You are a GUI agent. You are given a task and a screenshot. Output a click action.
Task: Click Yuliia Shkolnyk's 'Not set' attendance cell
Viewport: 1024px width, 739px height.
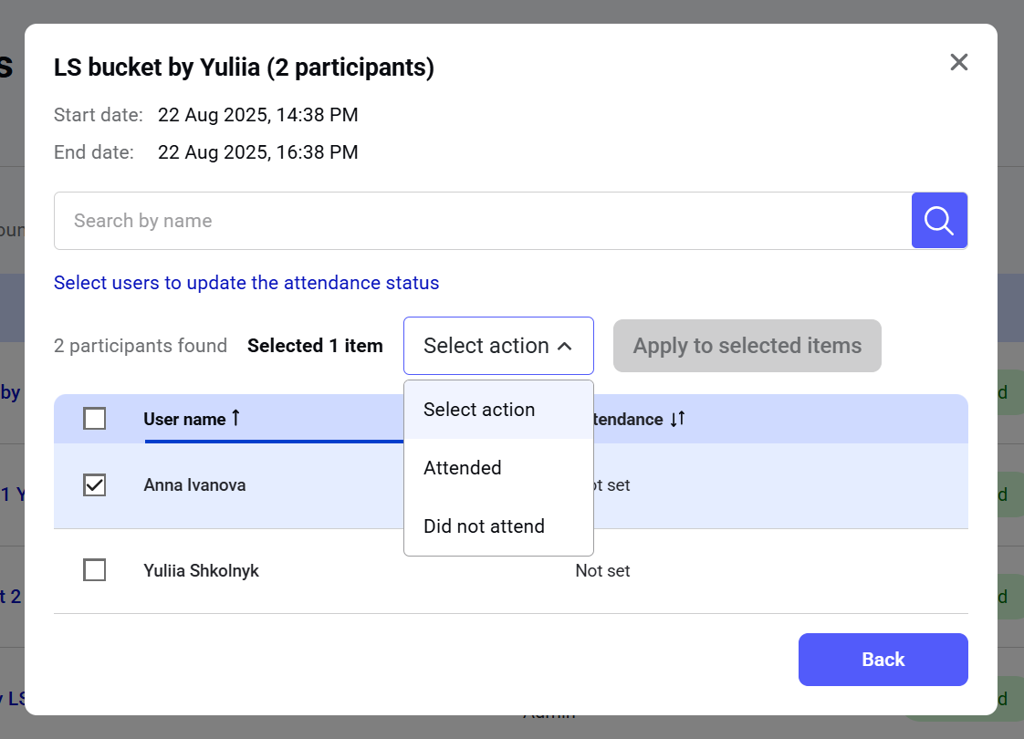point(603,571)
